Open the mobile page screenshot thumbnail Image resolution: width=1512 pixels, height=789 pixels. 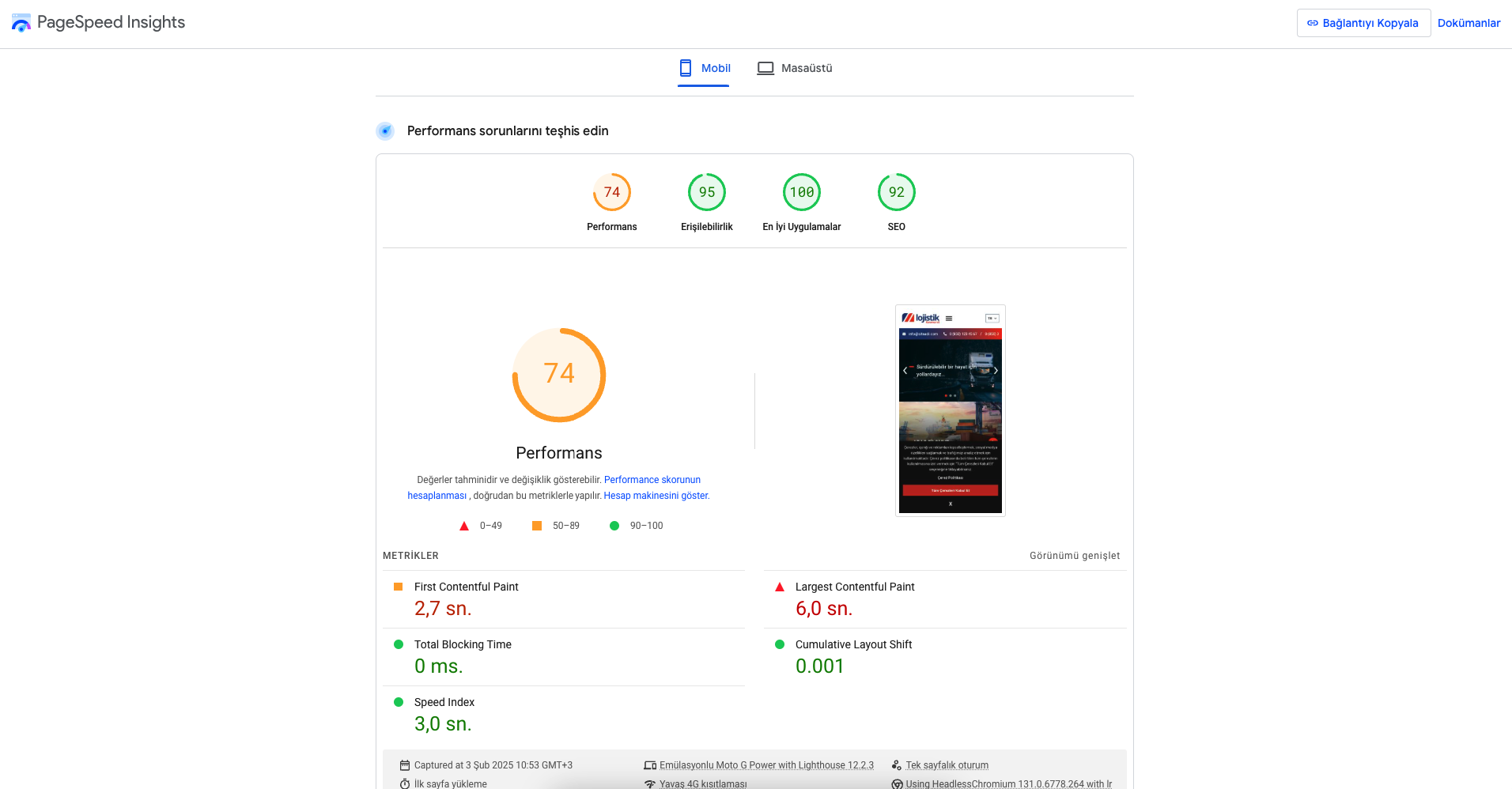point(951,410)
